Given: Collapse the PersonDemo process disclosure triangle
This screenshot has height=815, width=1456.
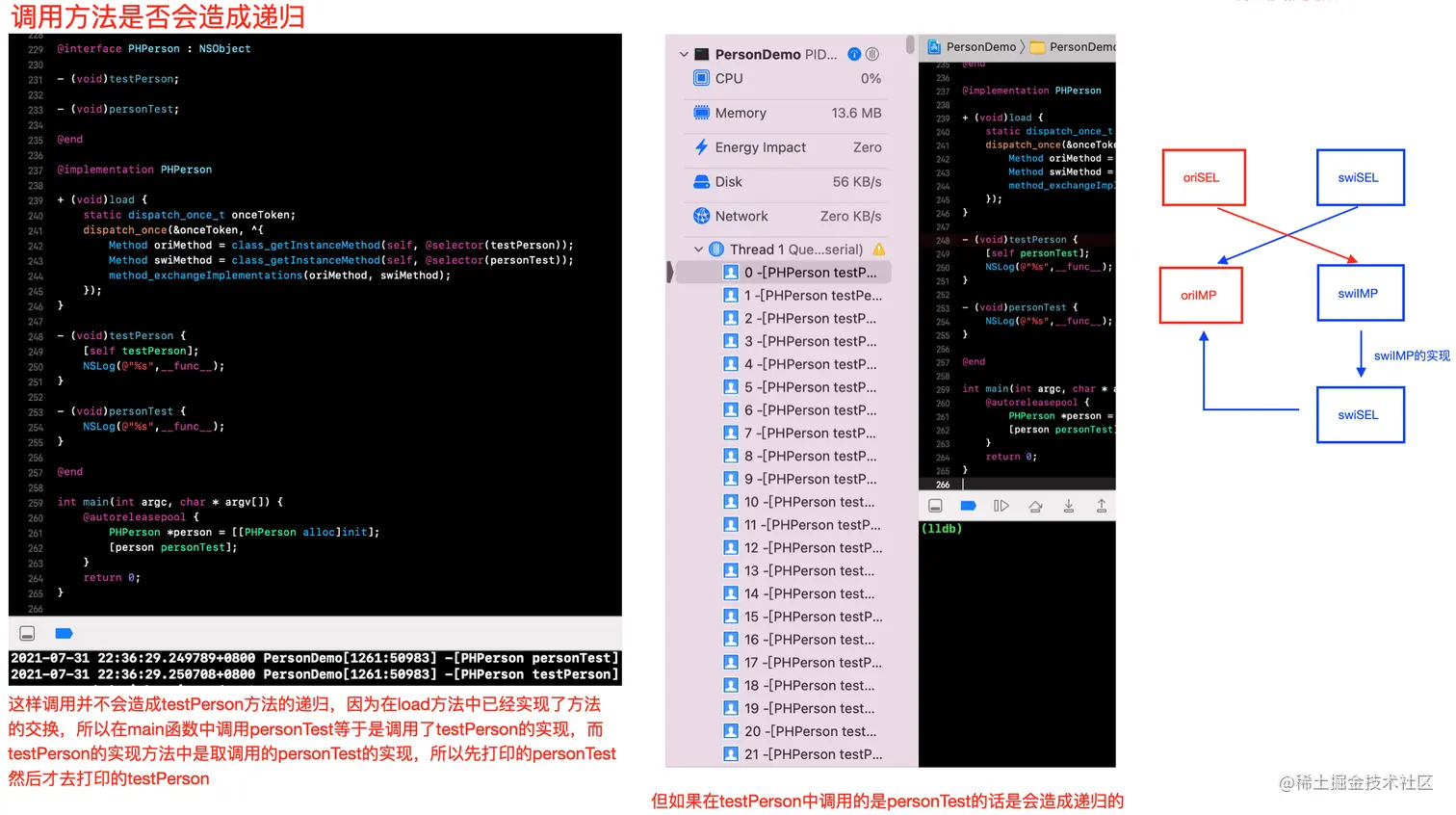Looking at the screenshot, I should pyautogui.click(x=684, y=54).
